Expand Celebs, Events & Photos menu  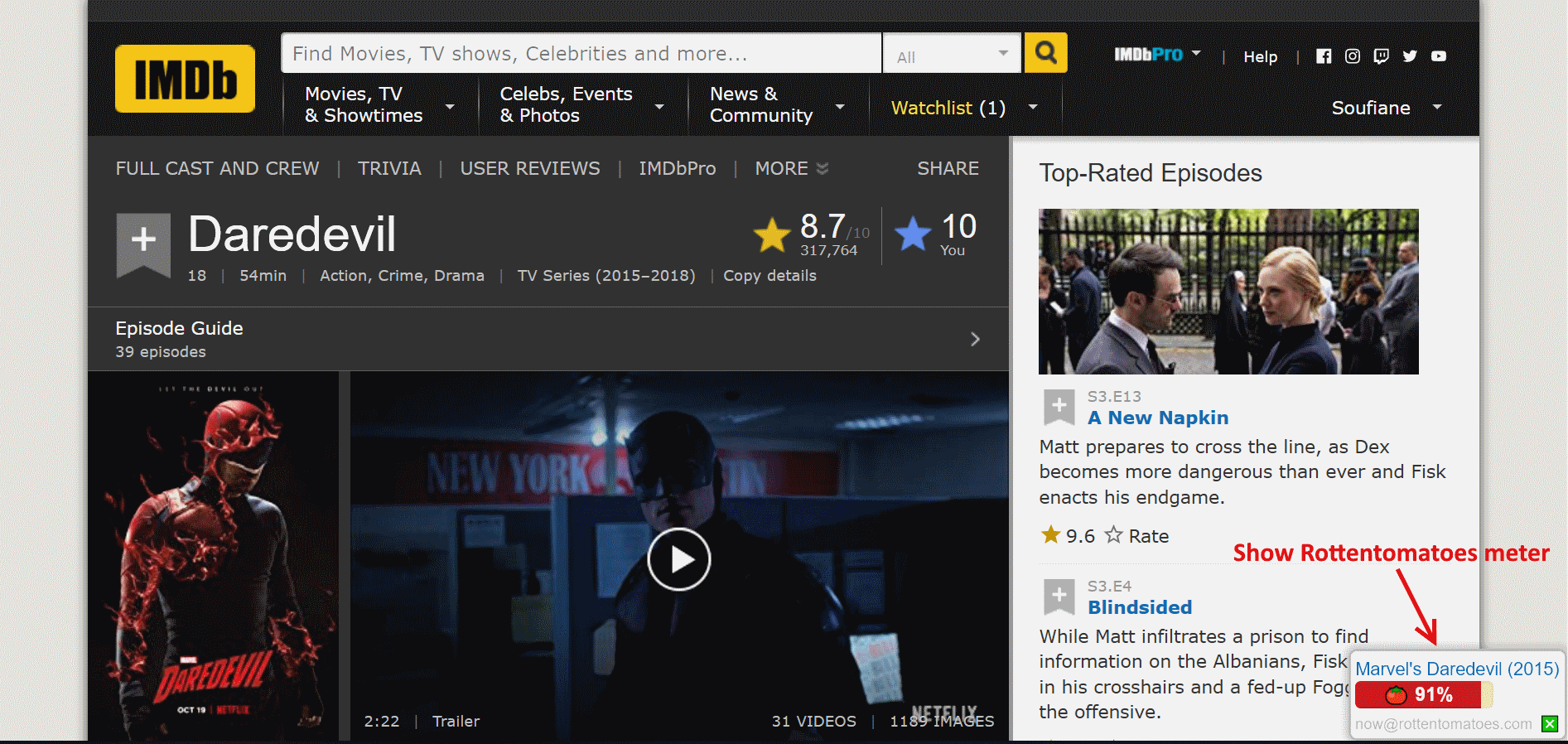tap(659, 107)
